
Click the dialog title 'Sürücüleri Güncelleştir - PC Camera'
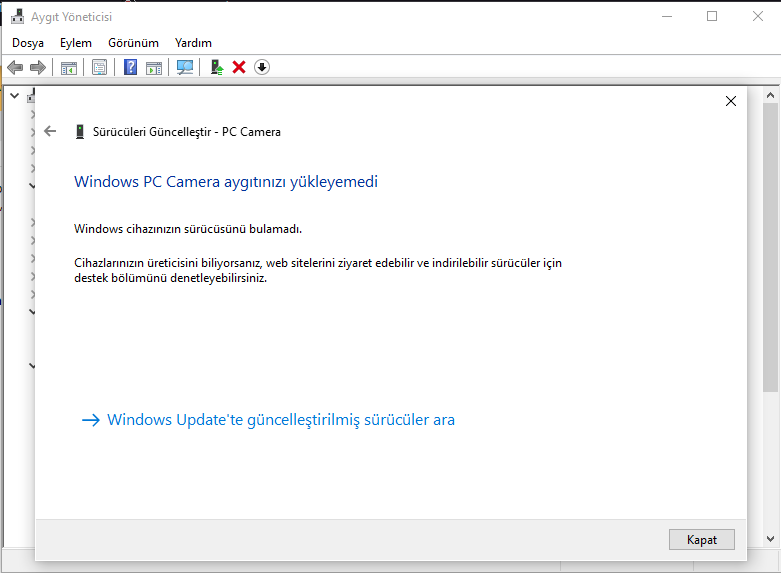[x=187, y=132]
